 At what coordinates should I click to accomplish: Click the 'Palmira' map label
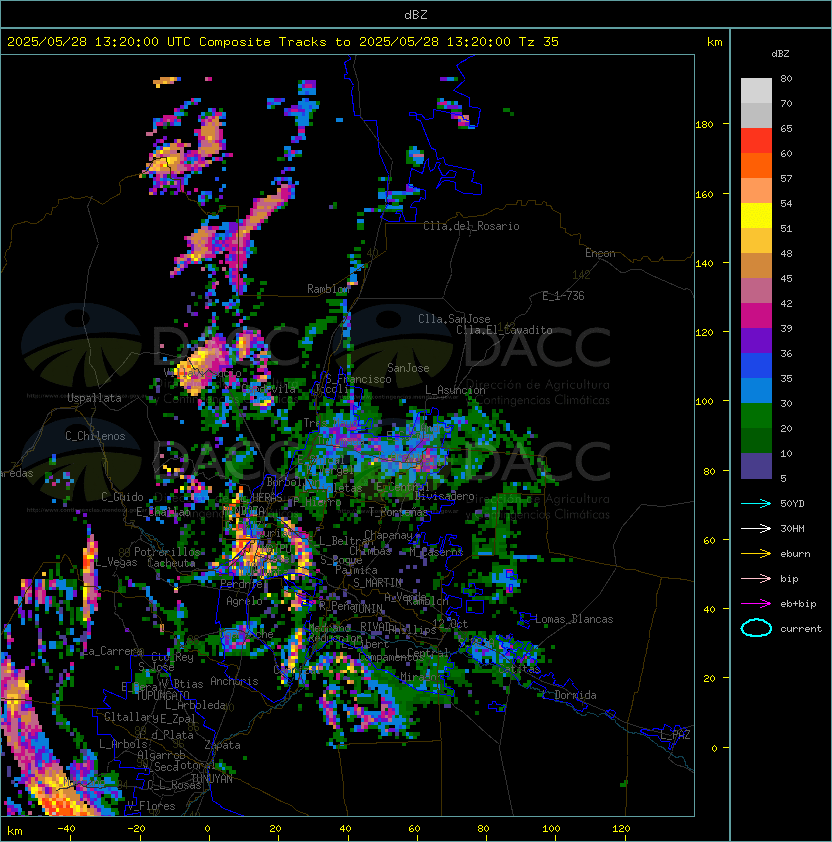[x=356, y=570]
